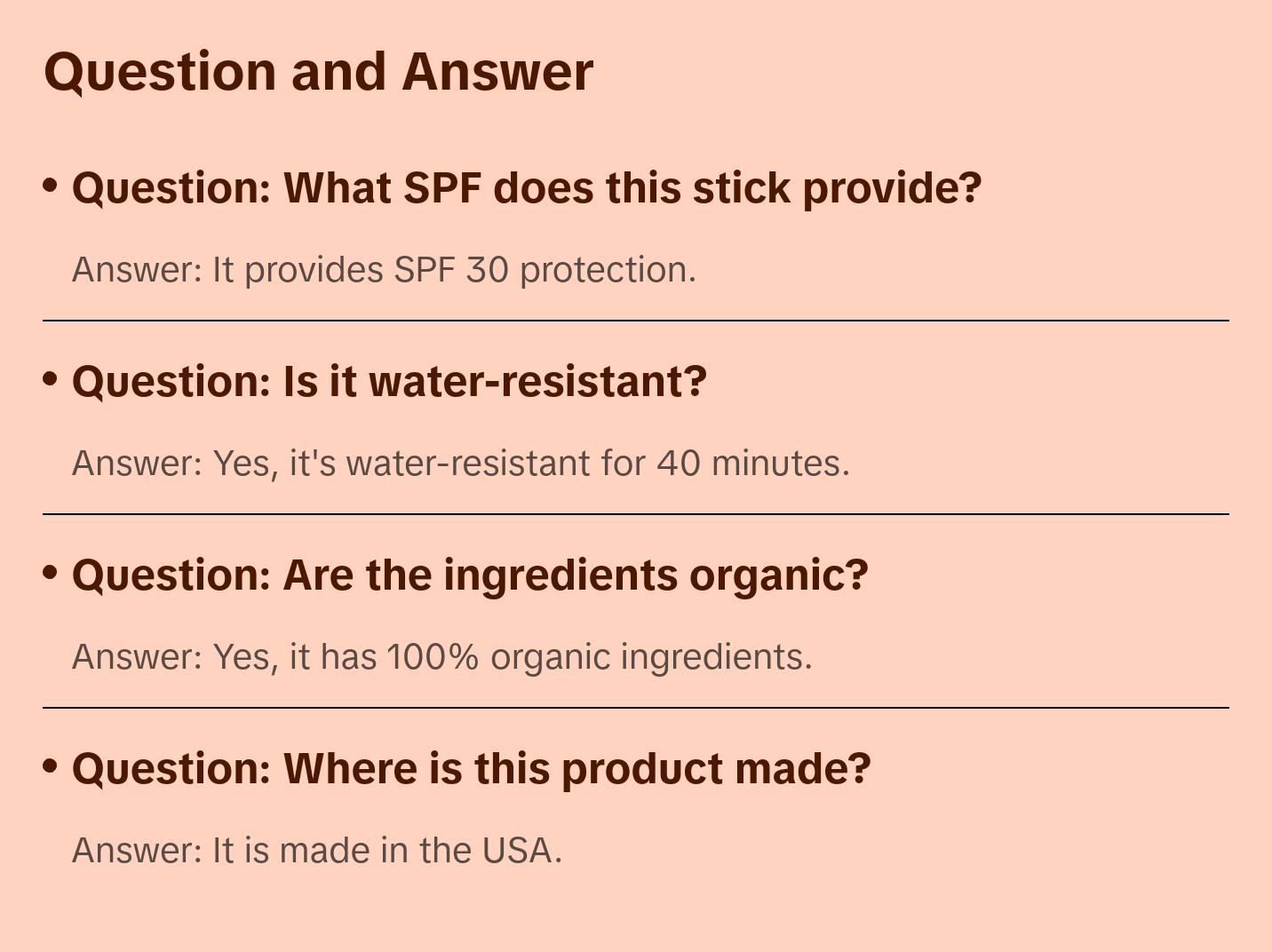Click the bullet beside the product origin question
The image size is (1272, 952).
[51, 766]
